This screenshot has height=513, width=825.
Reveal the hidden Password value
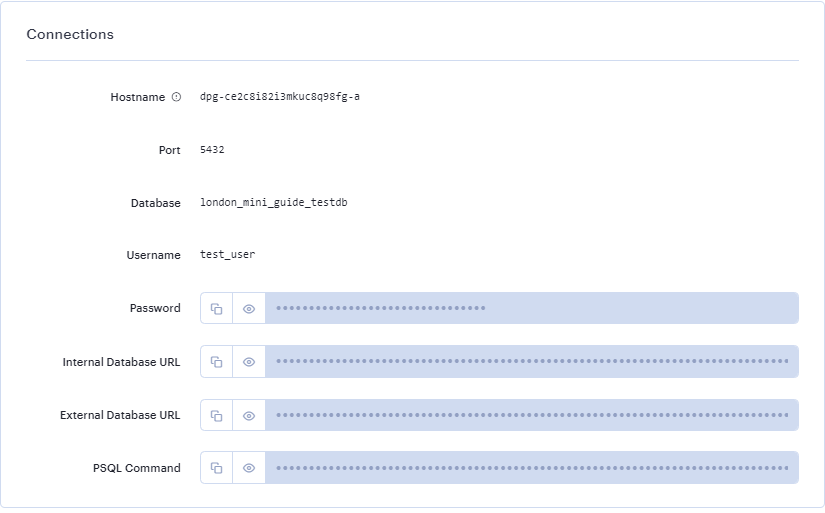(x=249, y=308)
